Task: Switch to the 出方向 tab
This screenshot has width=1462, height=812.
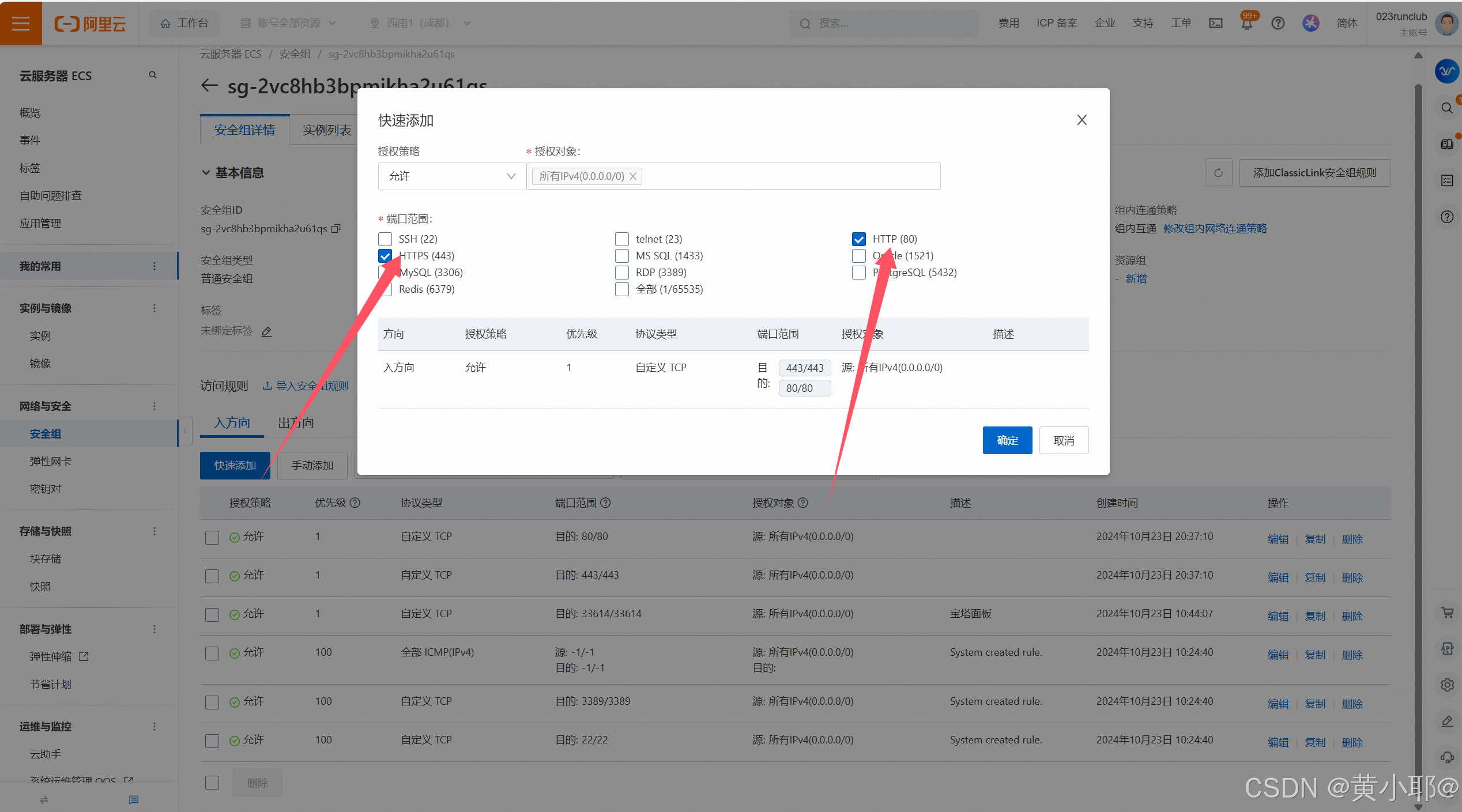Action: 296,423
